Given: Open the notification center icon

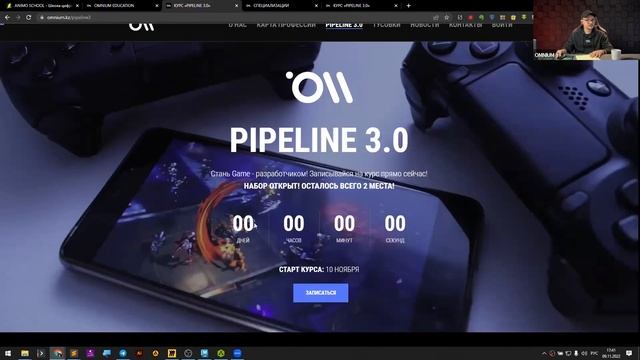Looking at the screenshot, I should 629,353.
